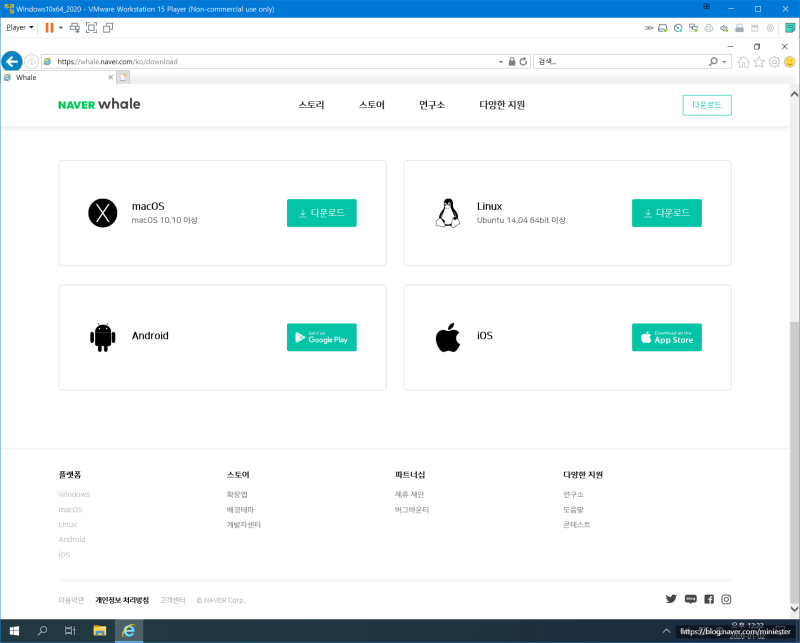800x643 pixels.
Task: Enter VMware full screen mode icon
Action: [91, 28]
